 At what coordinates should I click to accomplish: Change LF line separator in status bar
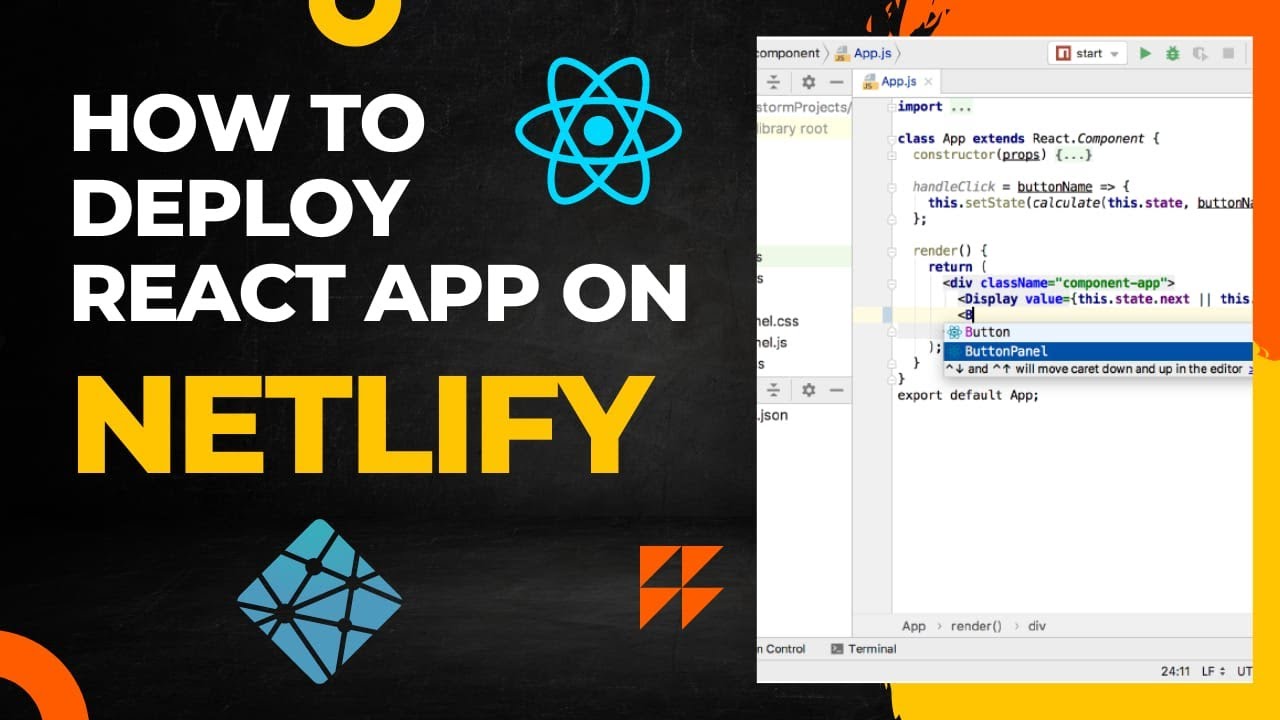click(1214, 672)
